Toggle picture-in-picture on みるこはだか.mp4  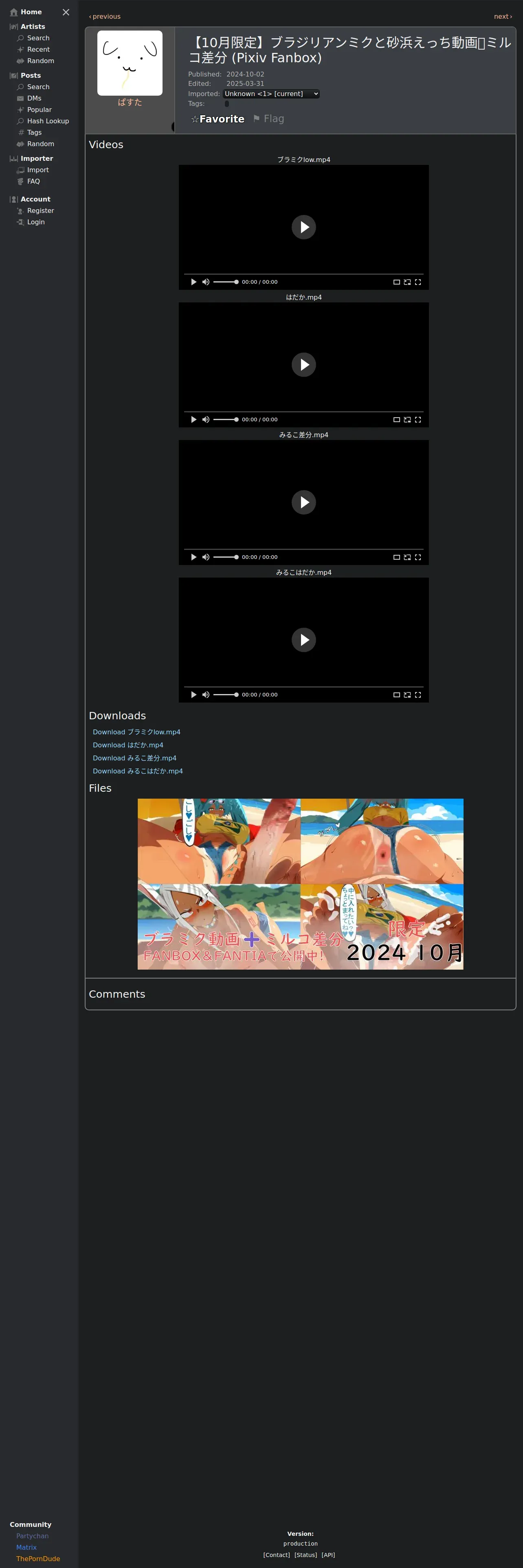(407, 694)
